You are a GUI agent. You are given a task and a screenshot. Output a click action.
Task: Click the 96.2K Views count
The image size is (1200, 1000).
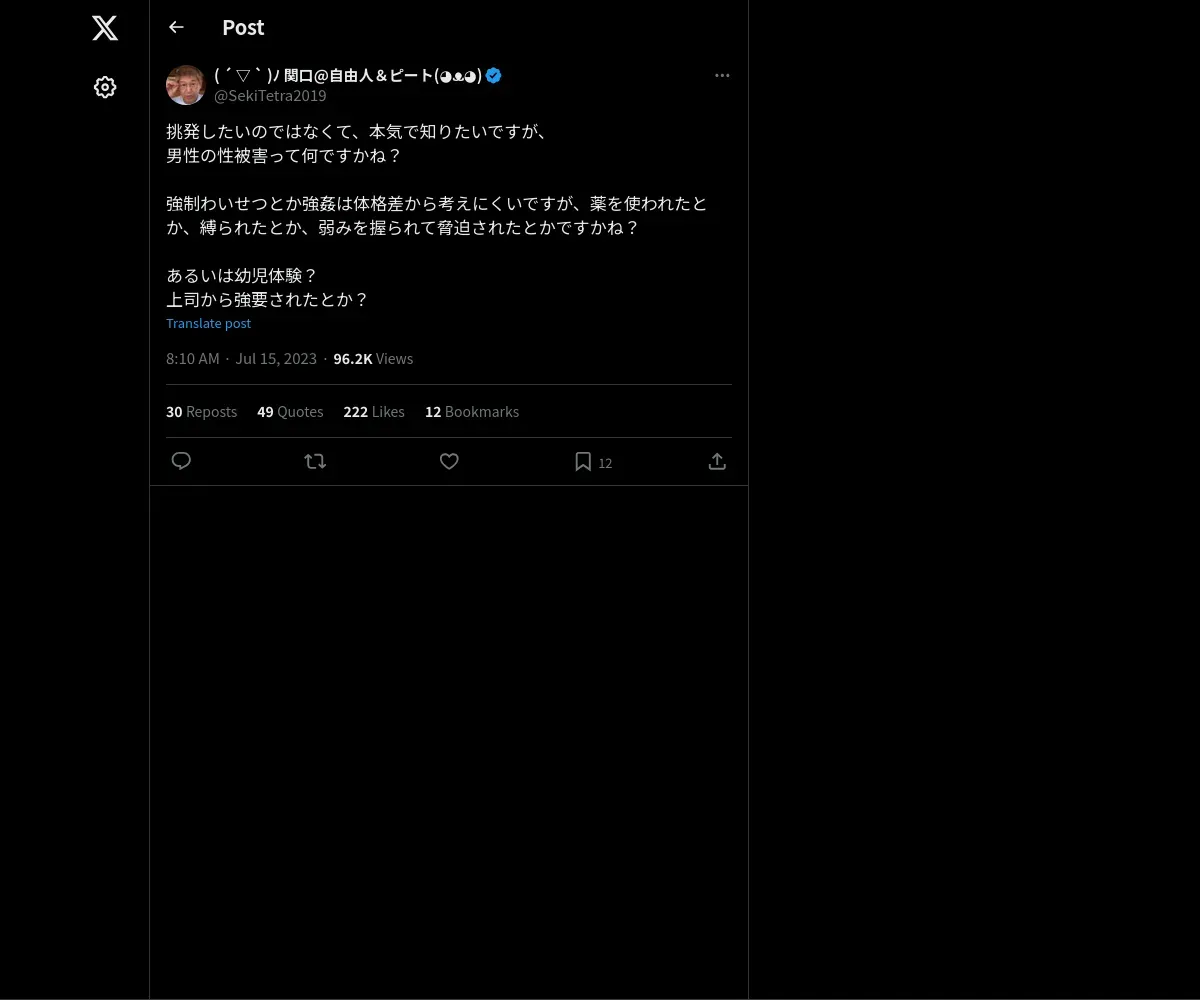coord(373,359)
